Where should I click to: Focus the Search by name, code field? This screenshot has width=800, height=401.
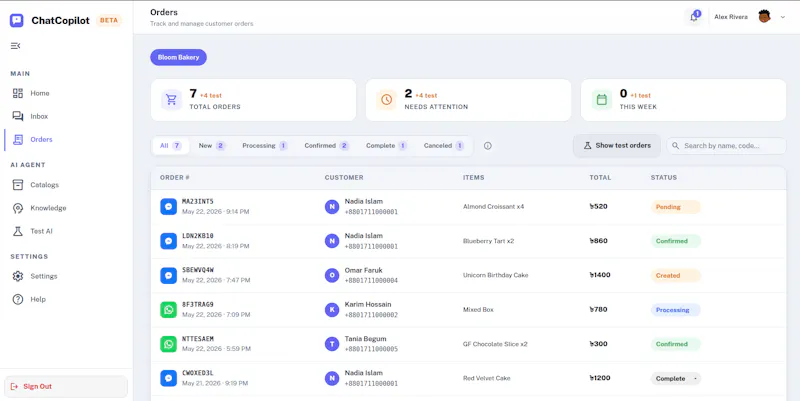click(727, 146)
